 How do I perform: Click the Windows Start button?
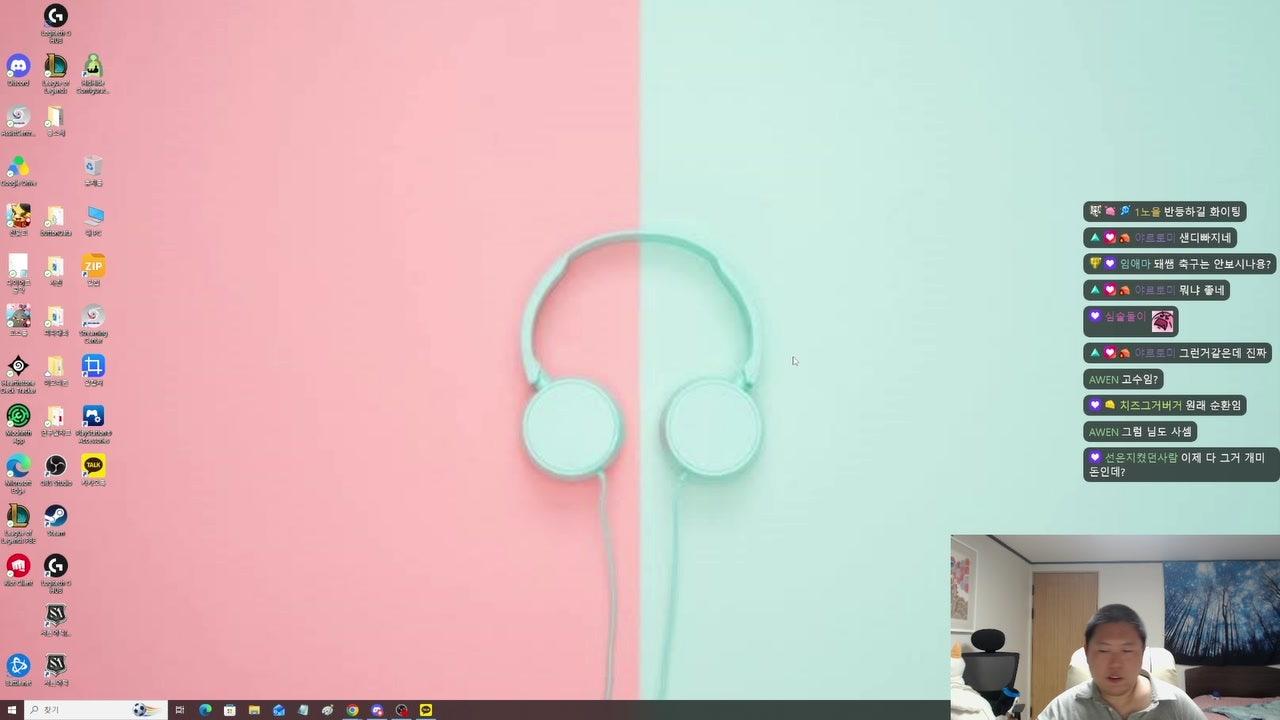click(12, 710)
